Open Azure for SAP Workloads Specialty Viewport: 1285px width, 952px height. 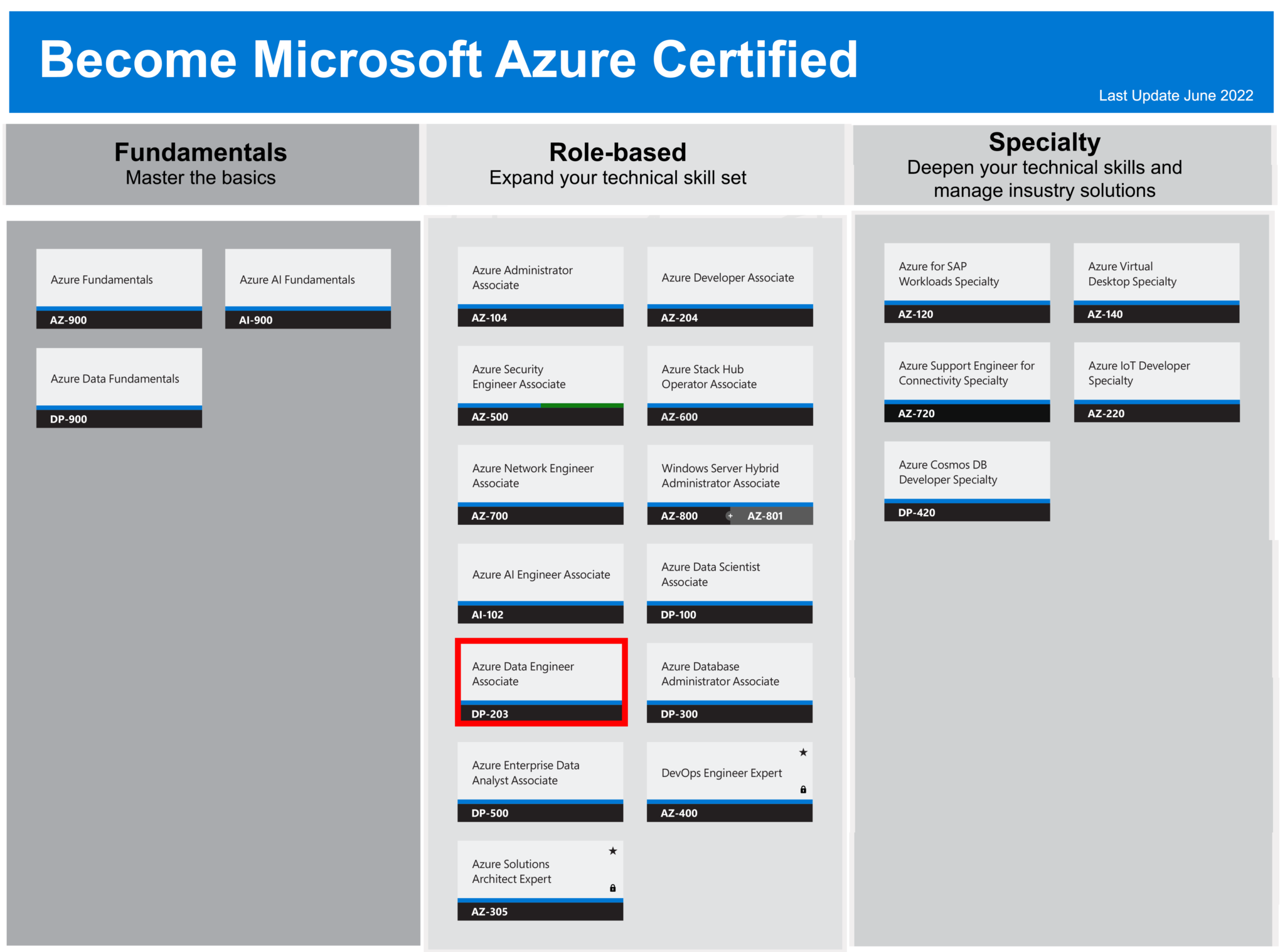(x=967, y=283)
